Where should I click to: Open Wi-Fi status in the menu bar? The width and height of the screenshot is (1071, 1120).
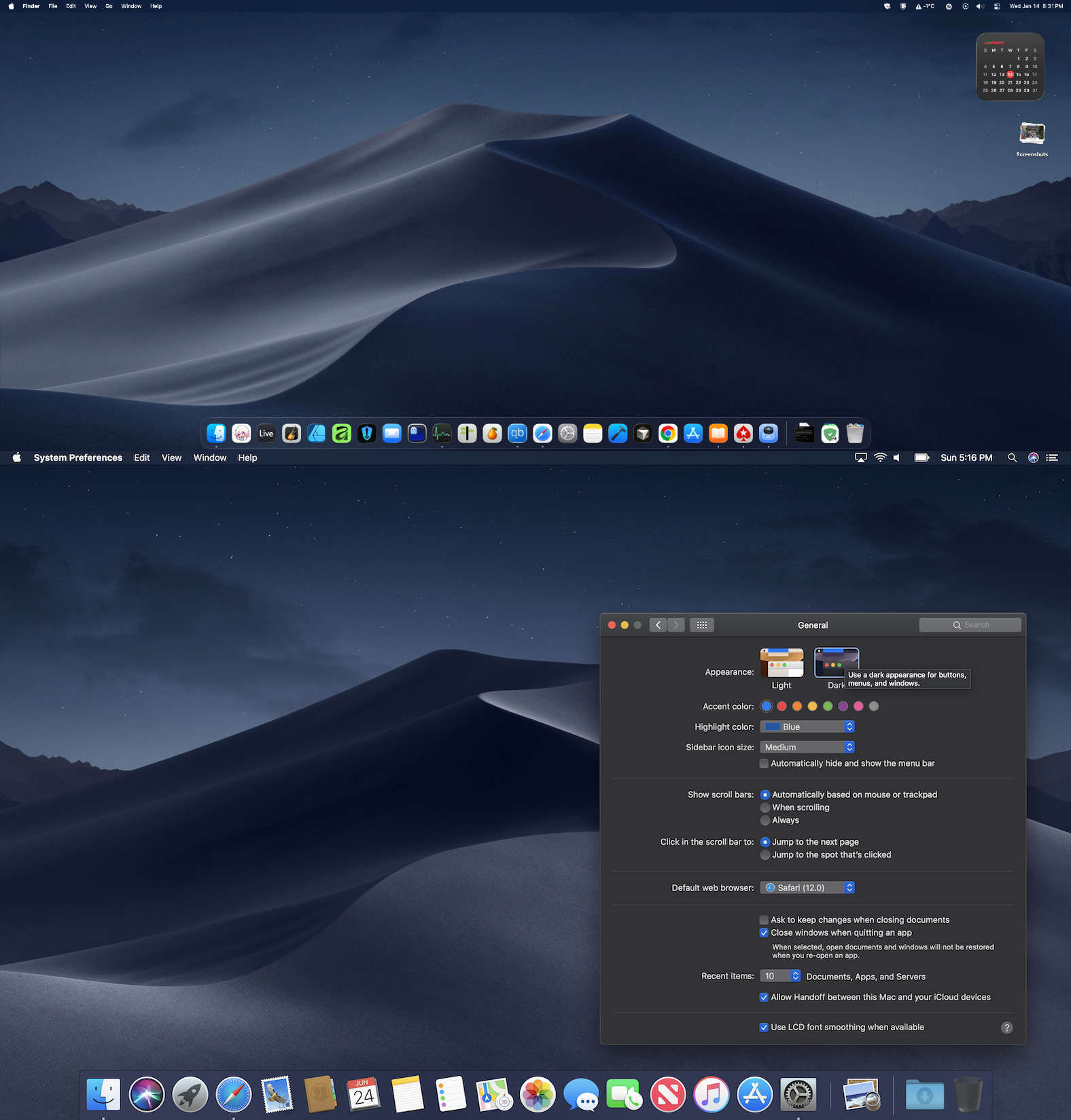[x=880, y=458]
